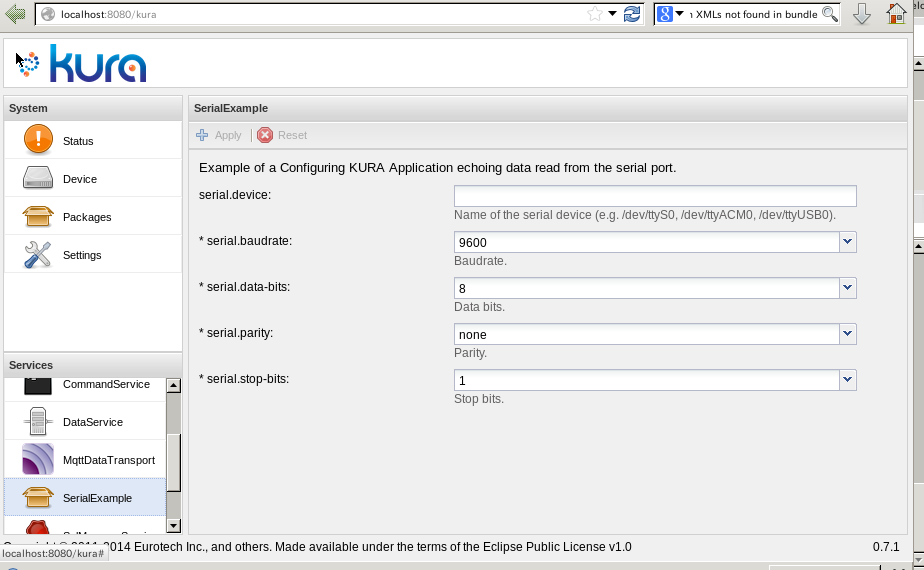Click the parity none value field
Viewport: 924px width, 570px height.
click(646, 334)
